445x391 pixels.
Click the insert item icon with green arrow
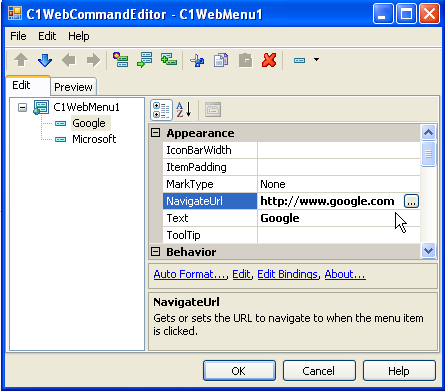click(144, 60)
